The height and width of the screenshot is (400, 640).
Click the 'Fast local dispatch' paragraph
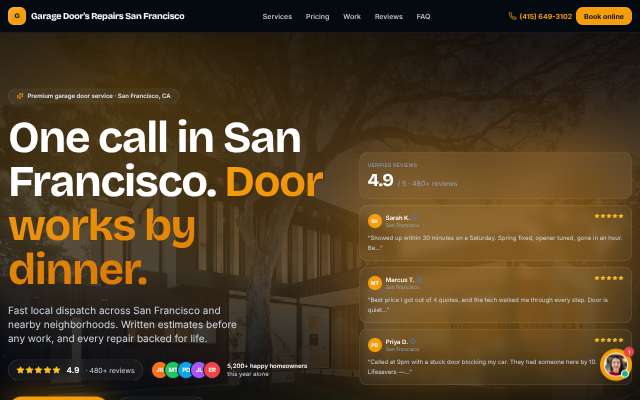(x=122, y=324)
